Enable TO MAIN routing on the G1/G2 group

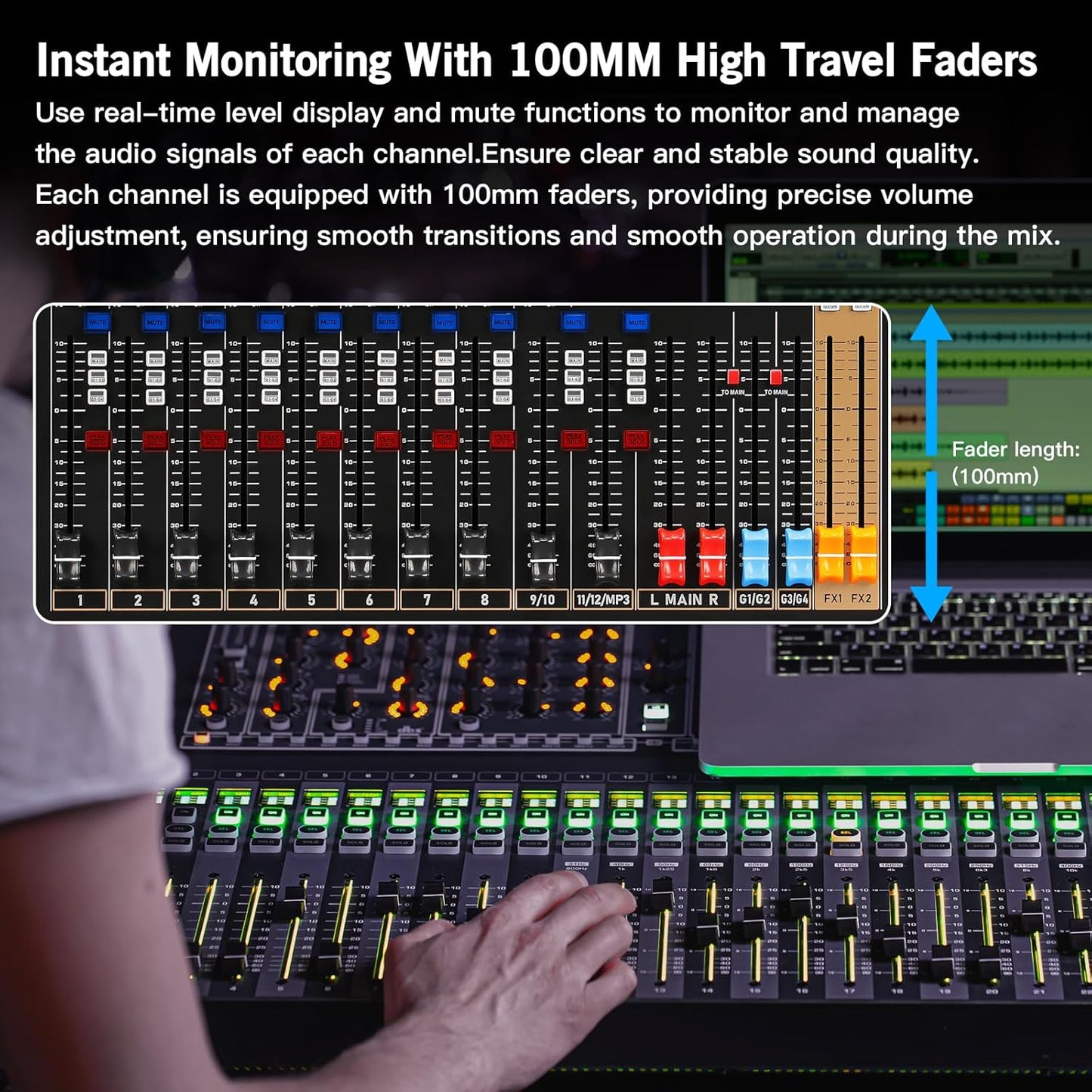(x=732, y=377)
